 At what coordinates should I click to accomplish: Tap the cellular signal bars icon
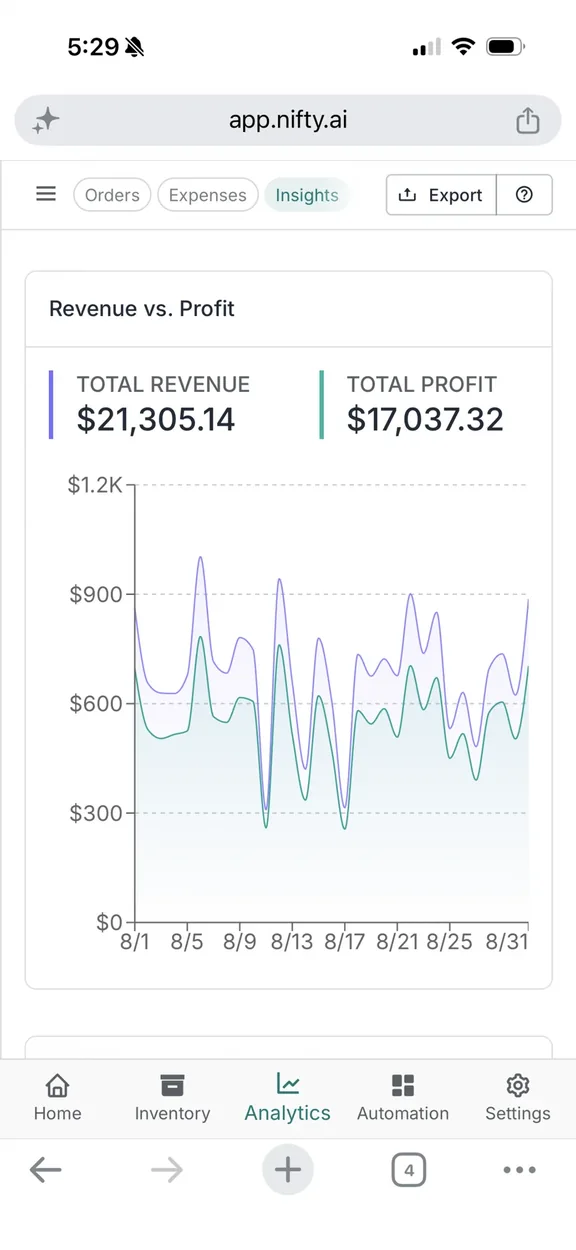tap(426, 47)
